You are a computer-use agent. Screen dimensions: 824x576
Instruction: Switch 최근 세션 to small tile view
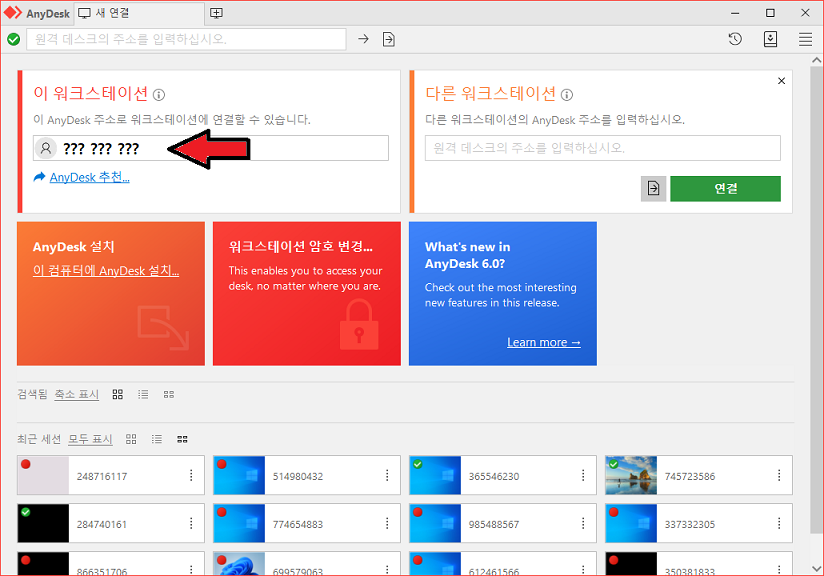[182, 439]
